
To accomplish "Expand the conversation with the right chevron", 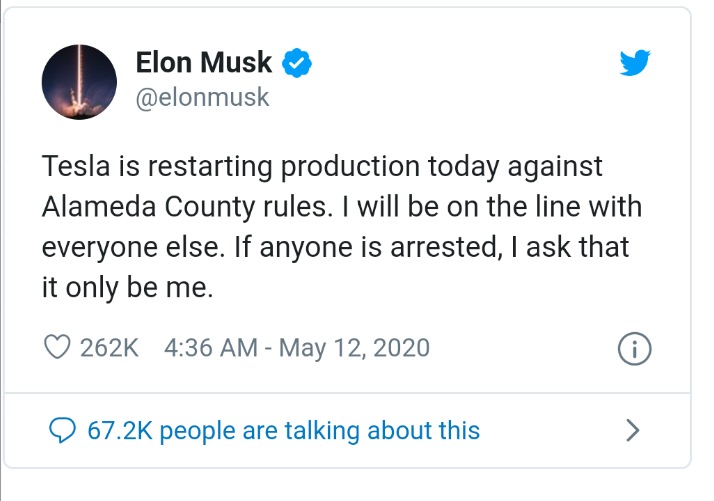I will click(632, 431).
